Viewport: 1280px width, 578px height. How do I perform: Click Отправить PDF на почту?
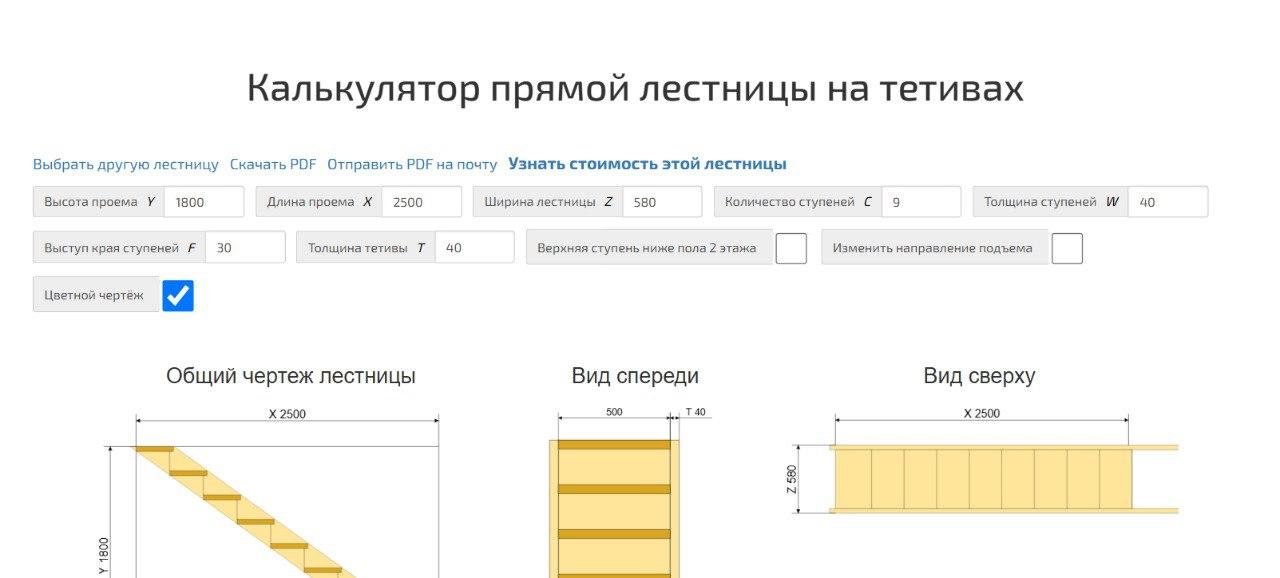click(x=412, y=163)
